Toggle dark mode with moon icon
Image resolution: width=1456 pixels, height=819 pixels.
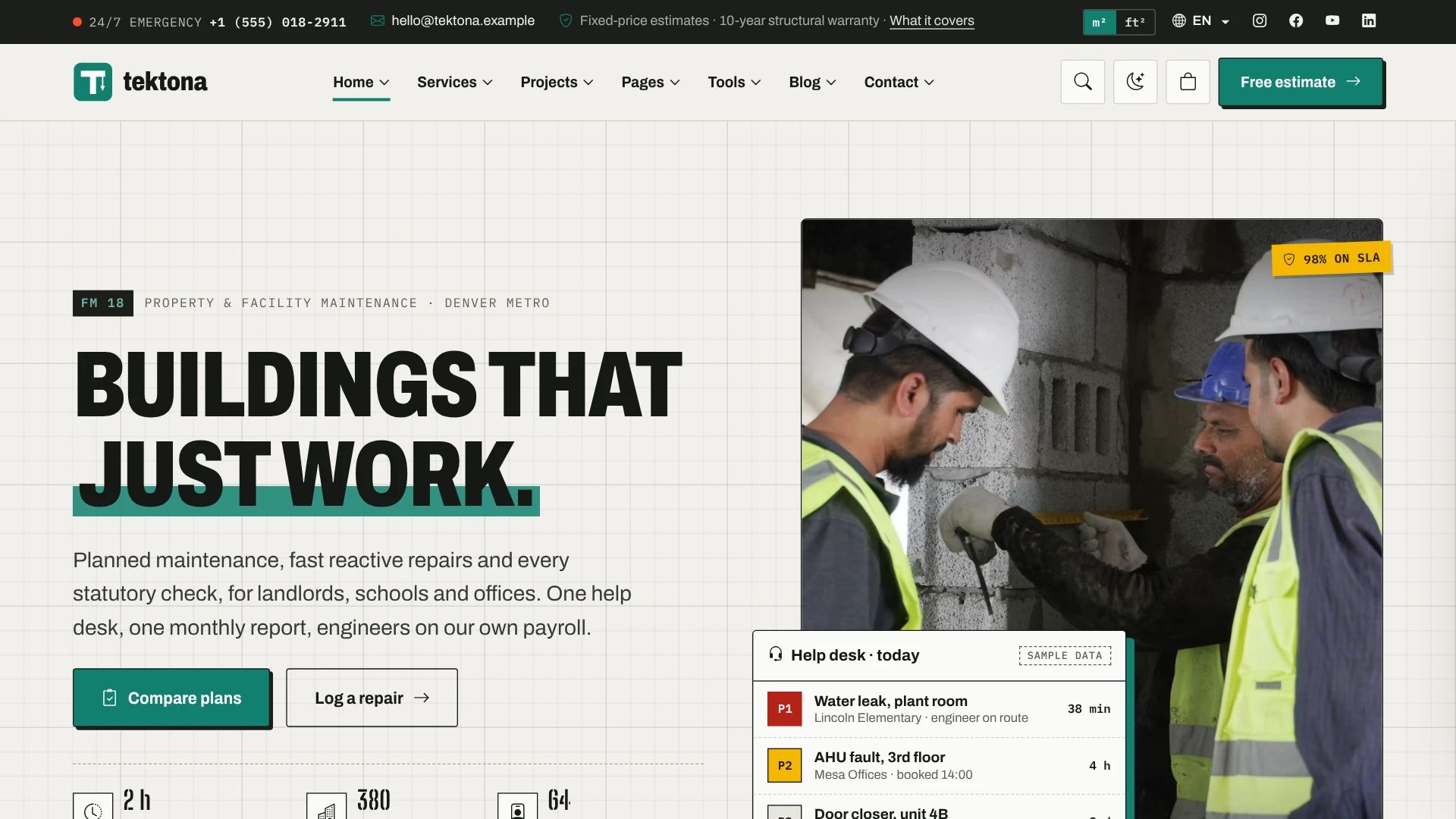[1135, 82]
